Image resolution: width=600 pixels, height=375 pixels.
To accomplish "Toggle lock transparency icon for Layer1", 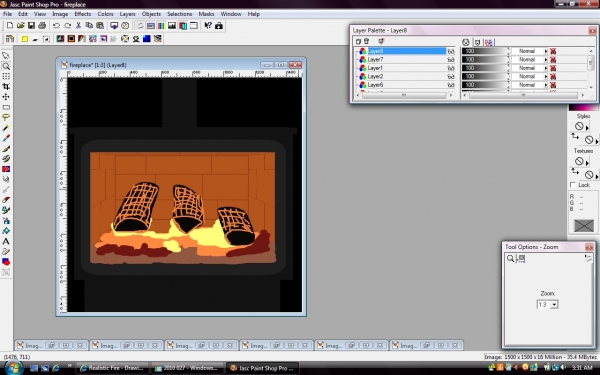I will pyautogui.click(x=553, y=68).
